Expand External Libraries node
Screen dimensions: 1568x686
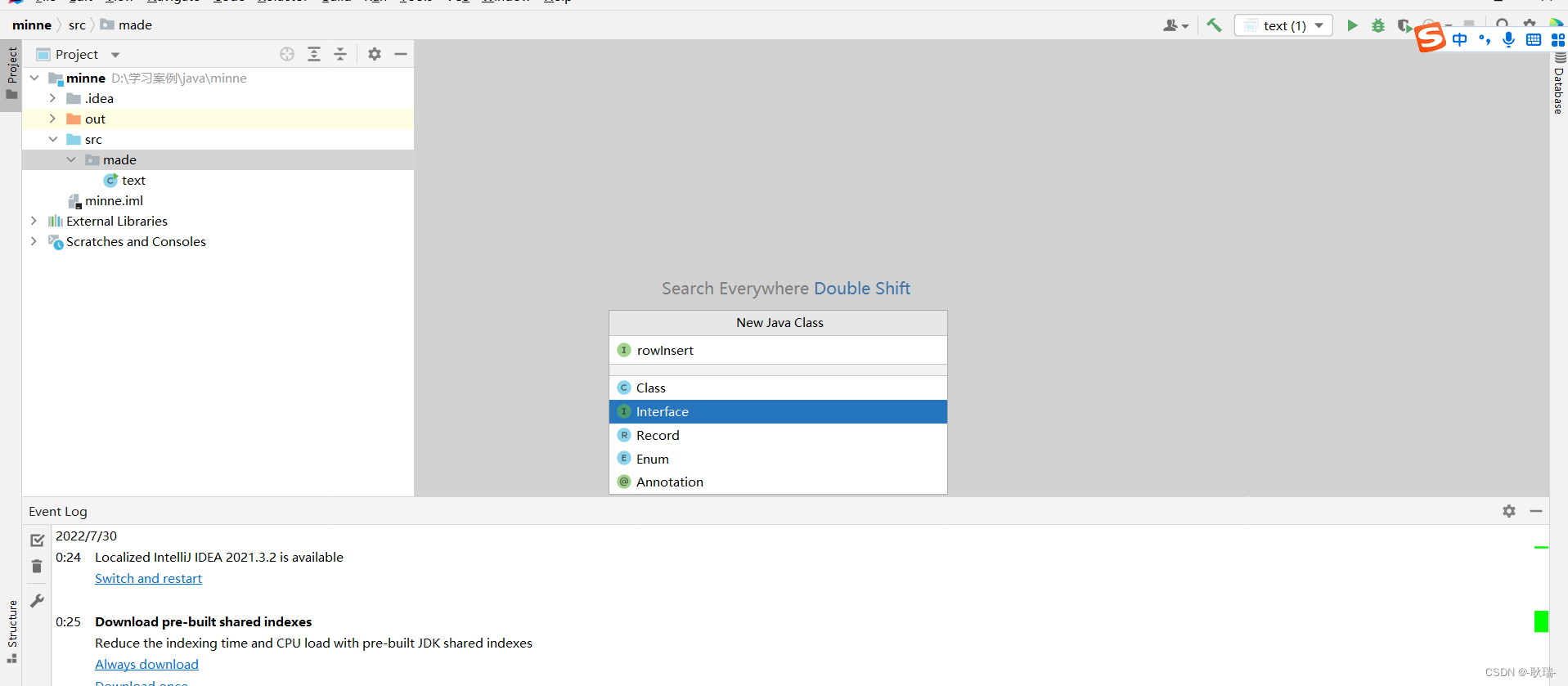click(34, 221)
